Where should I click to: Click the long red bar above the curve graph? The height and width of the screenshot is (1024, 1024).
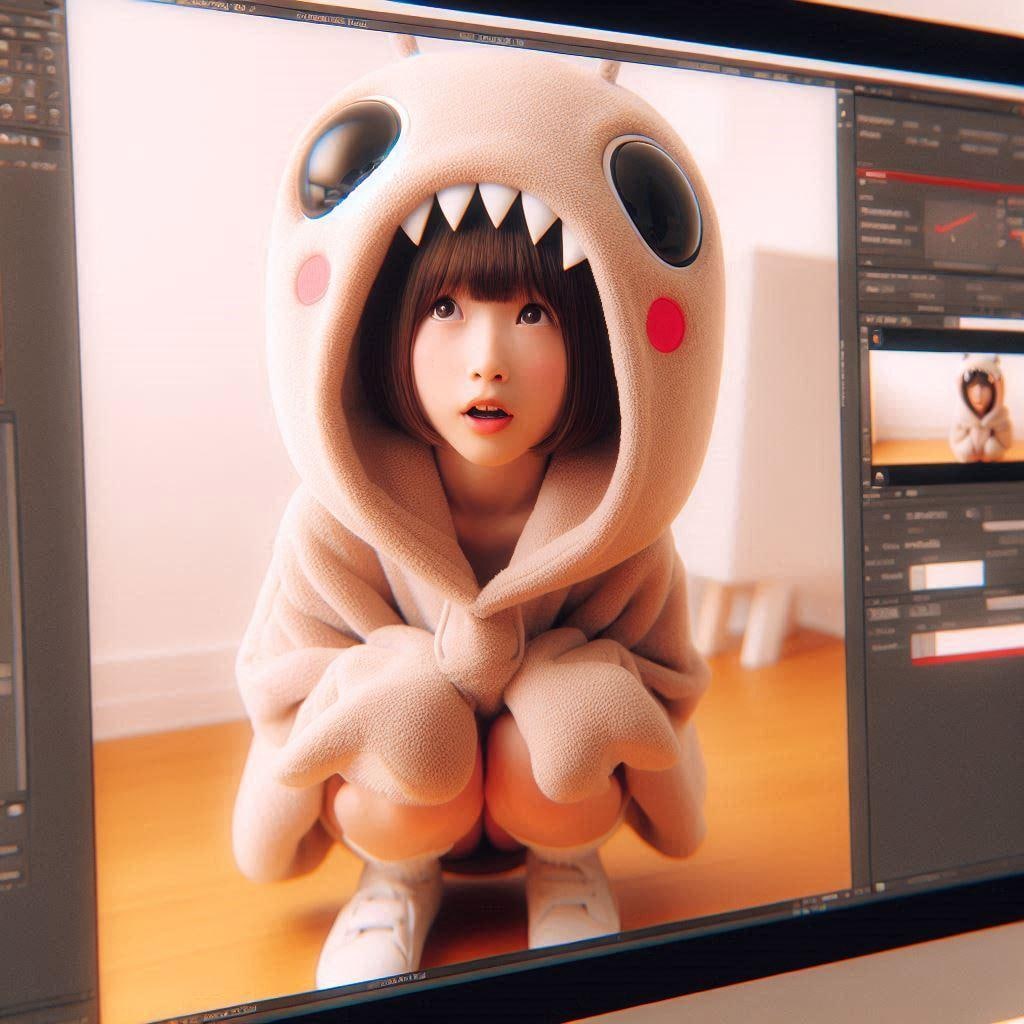pos(940,180)
